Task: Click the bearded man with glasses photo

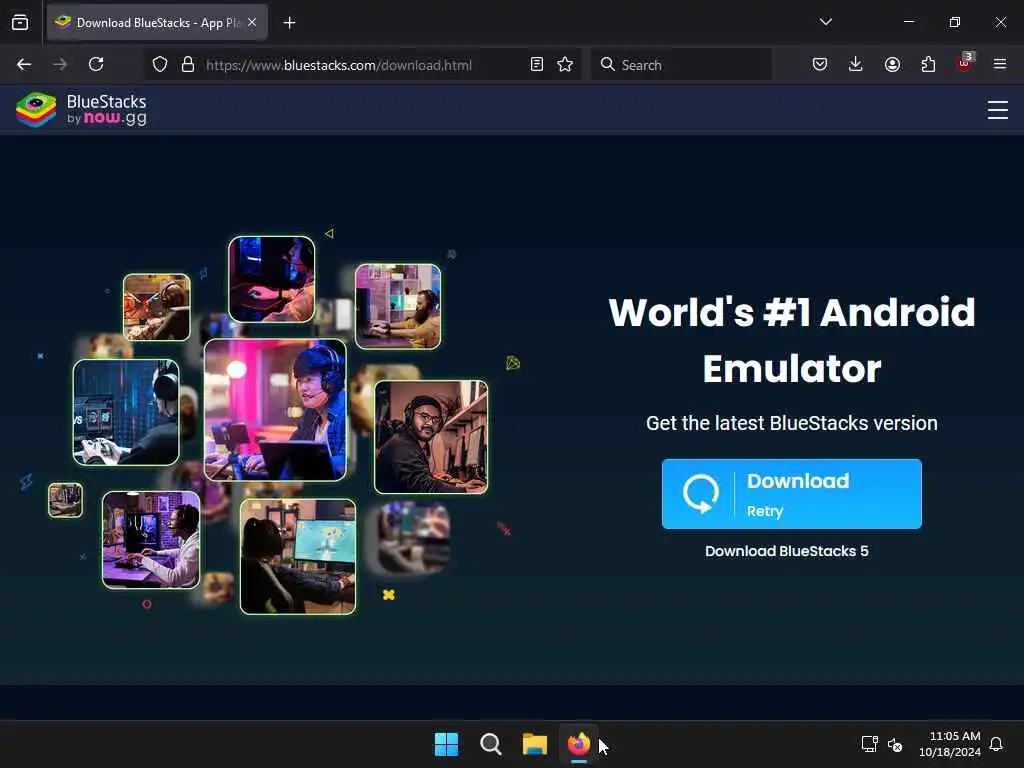Action: (431, 437)
